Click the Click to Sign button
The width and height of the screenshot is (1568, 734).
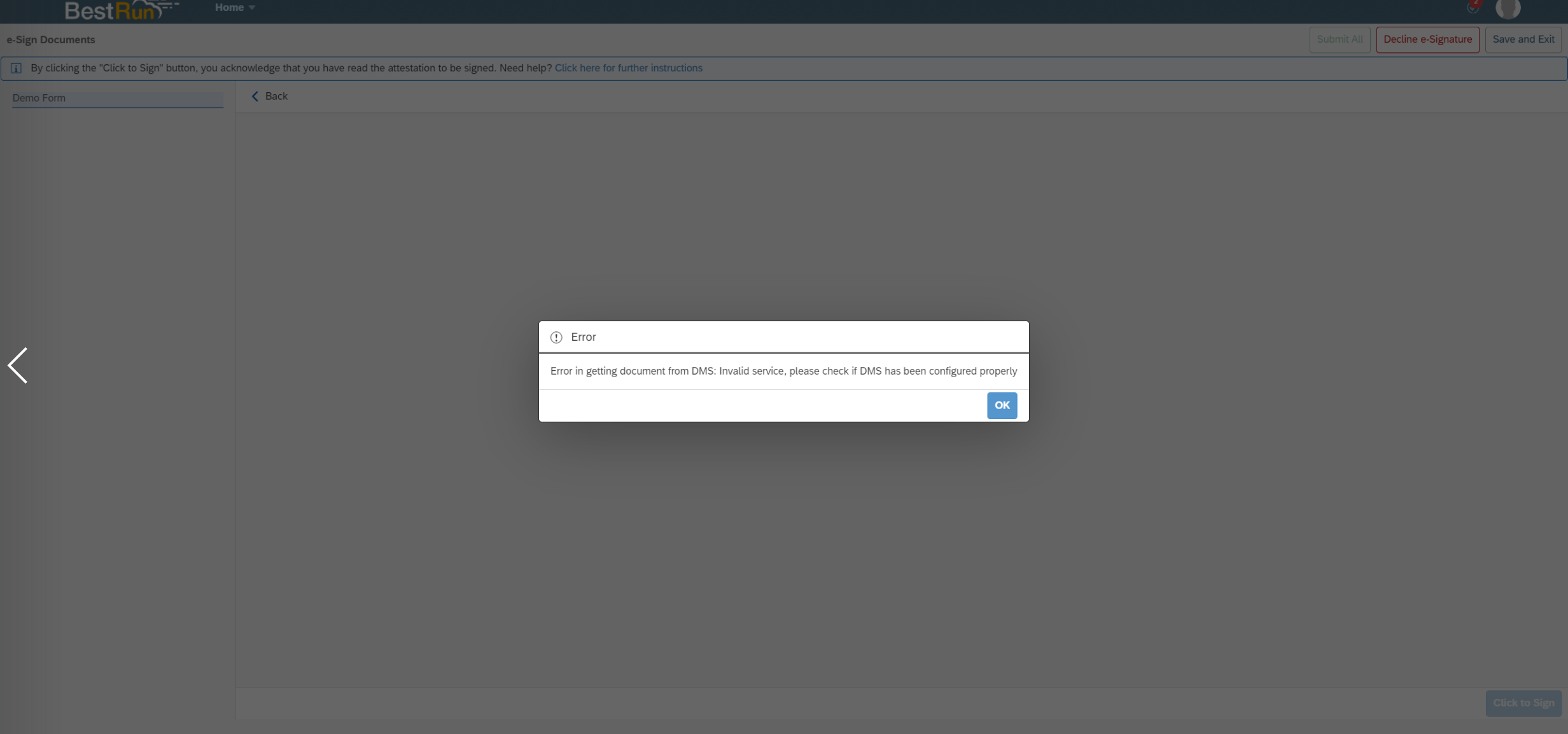pos(1523,703)
